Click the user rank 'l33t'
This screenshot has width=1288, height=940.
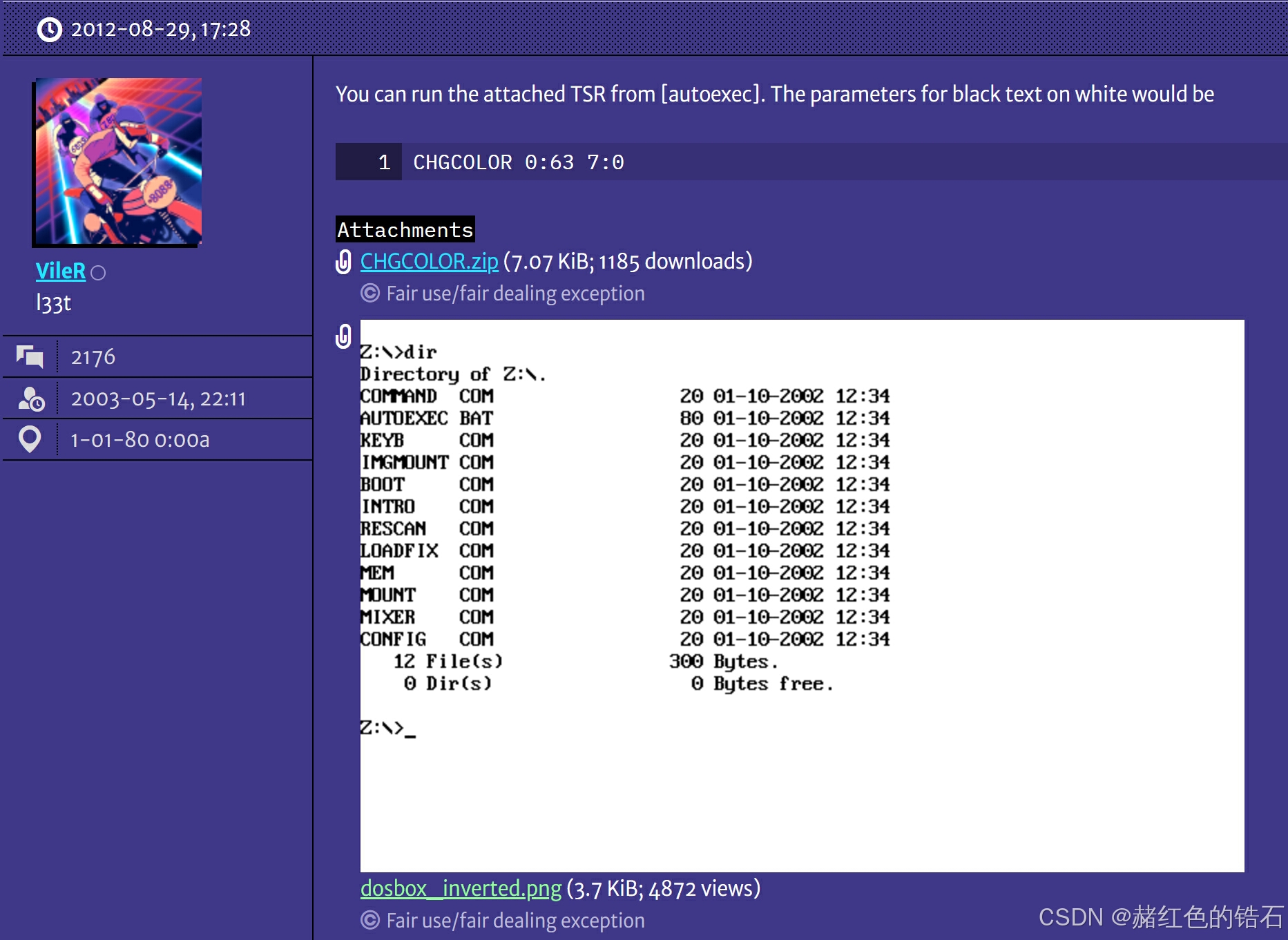click(53, 303)
